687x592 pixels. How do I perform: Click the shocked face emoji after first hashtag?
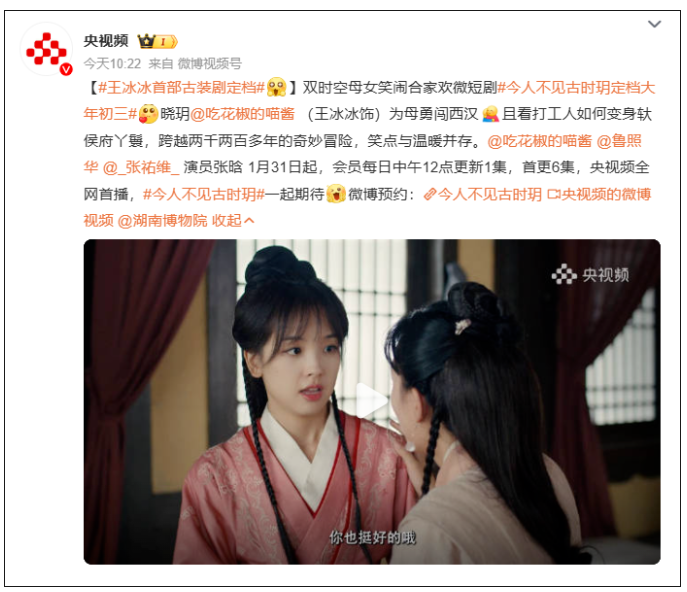(x=276, y=88)
